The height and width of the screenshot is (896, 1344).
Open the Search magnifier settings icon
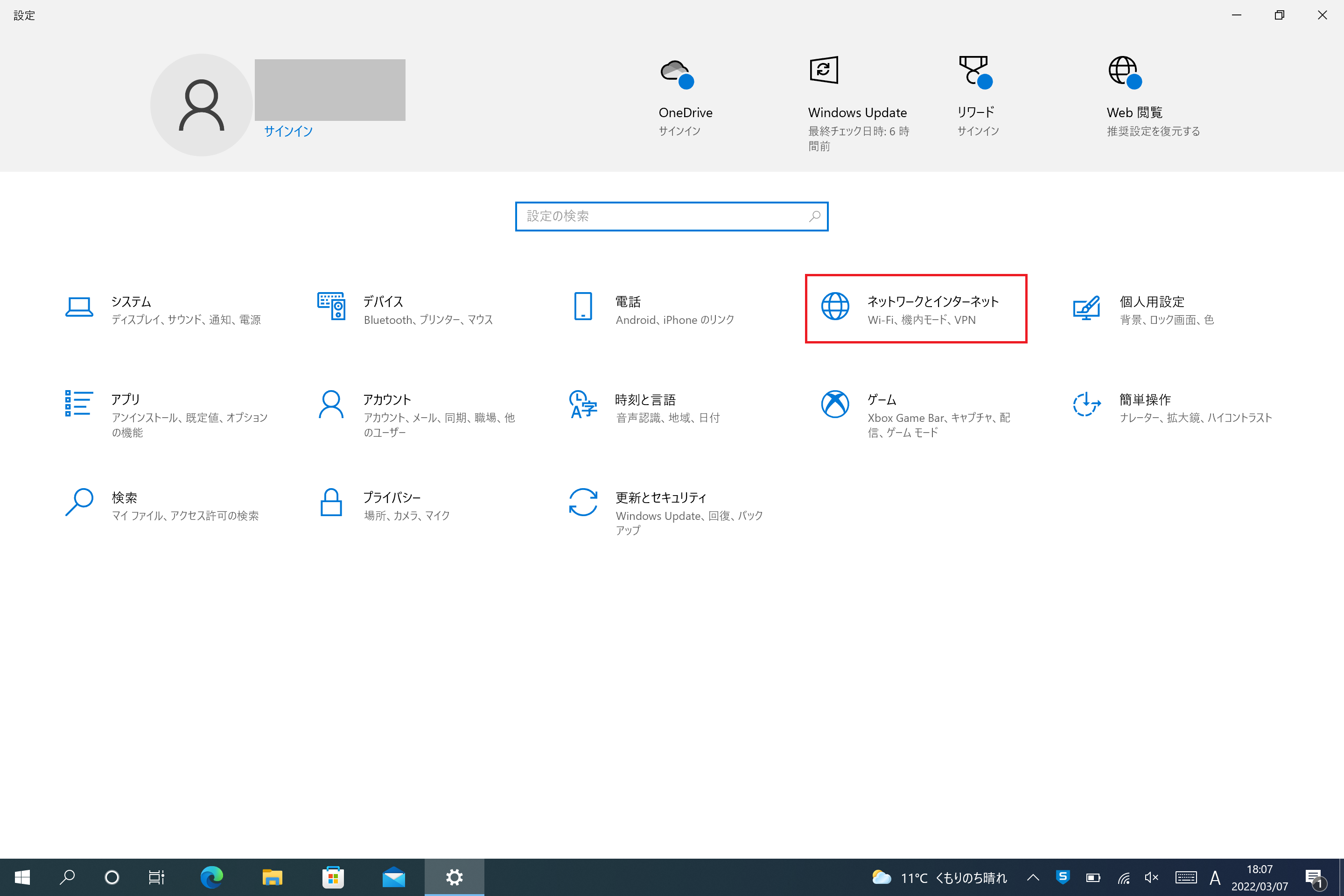79,502
